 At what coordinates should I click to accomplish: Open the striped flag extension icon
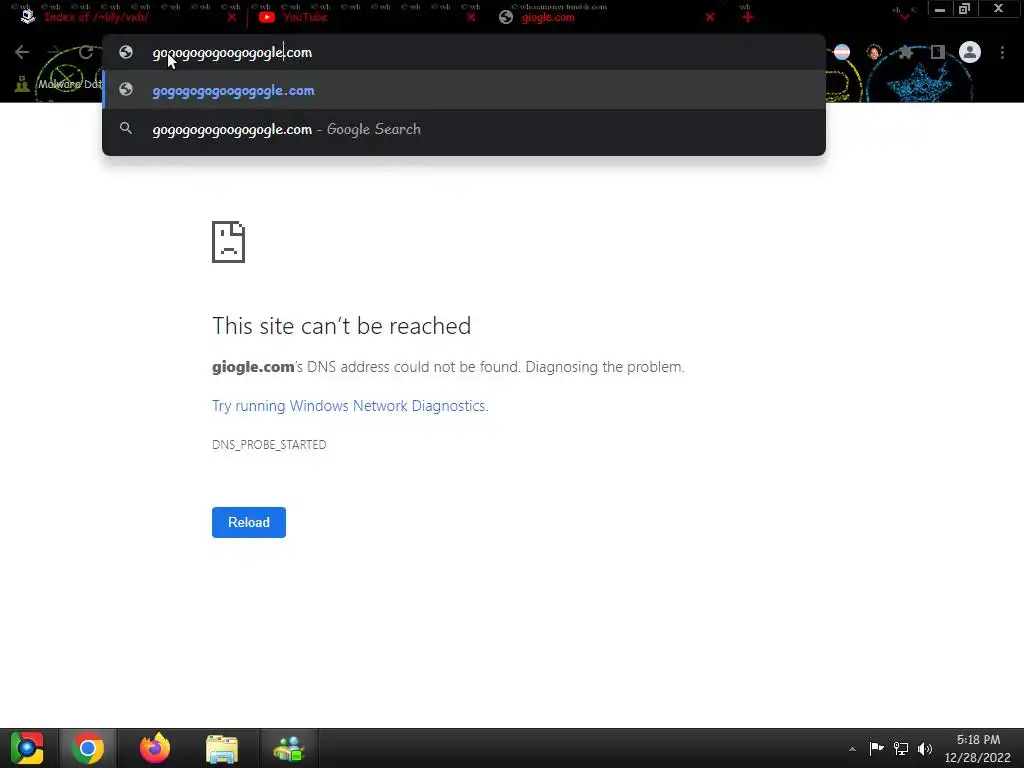tap(842, 52)
